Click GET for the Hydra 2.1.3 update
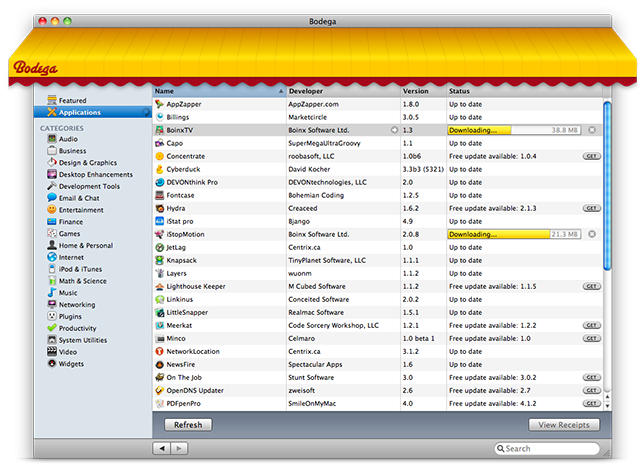 (x=591, y=208)
